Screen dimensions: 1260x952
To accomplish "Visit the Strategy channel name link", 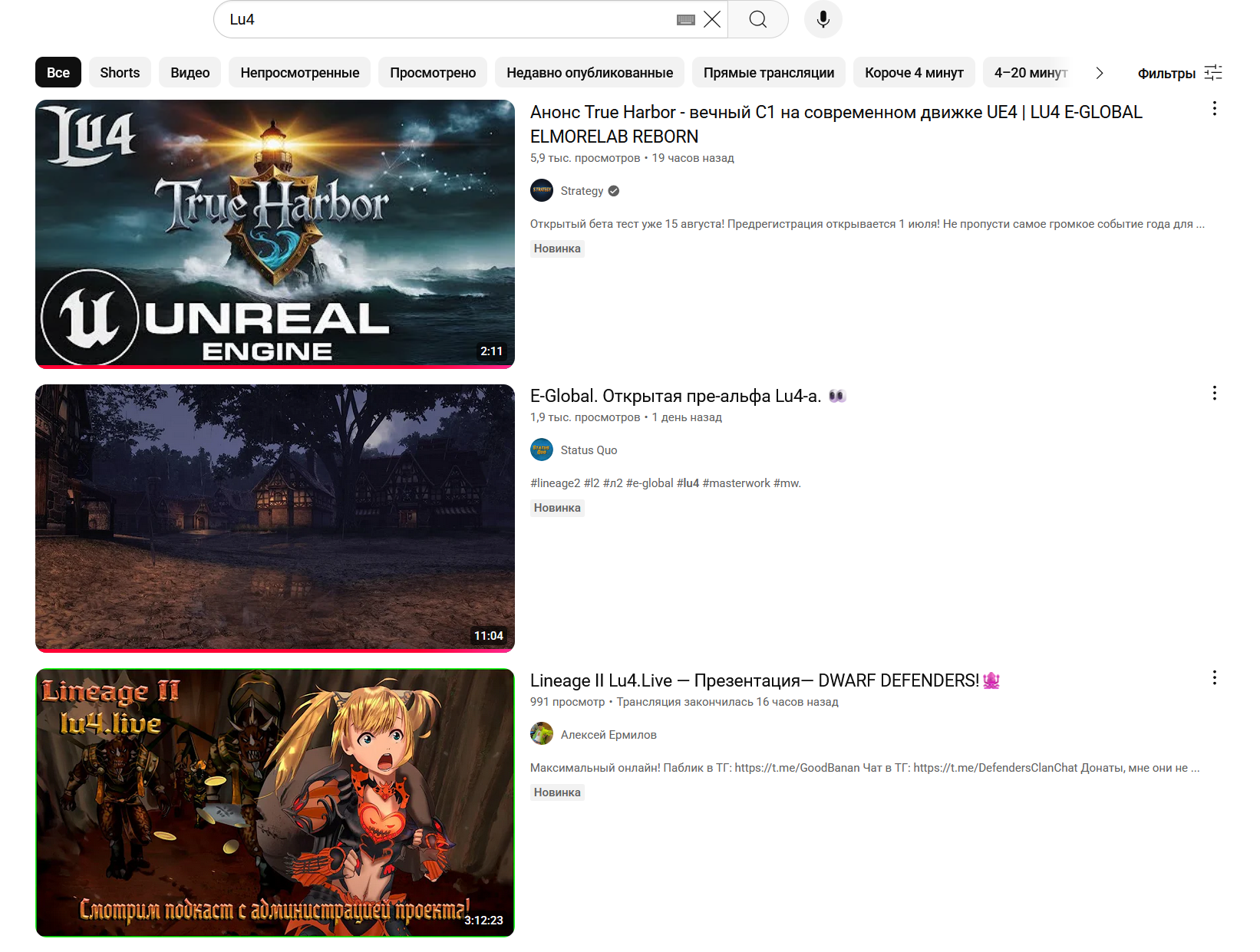I will [x=582, y=191].
